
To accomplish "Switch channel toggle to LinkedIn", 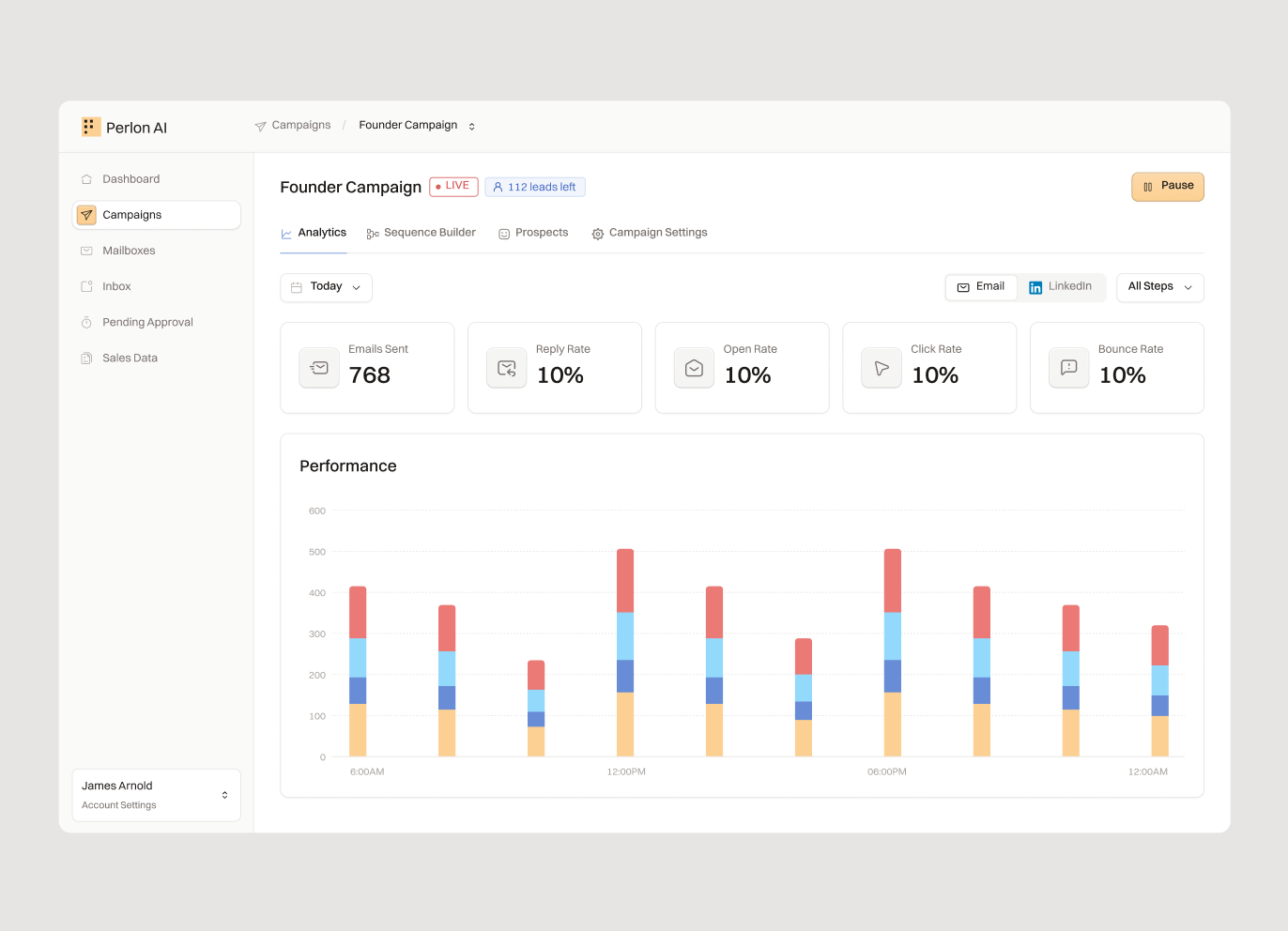I will point(1061,287).
